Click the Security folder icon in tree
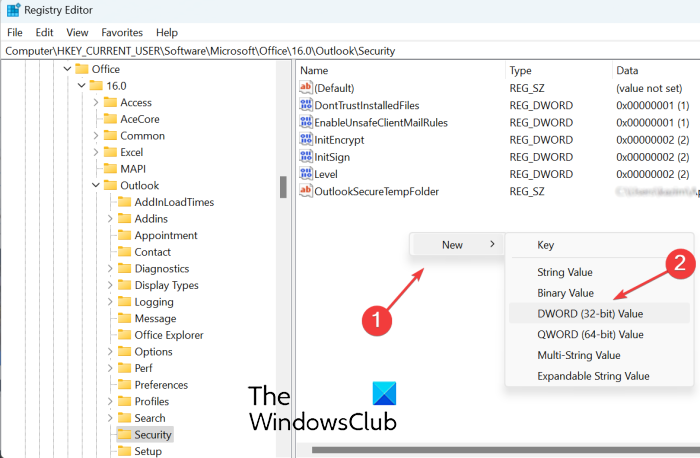Image resolution: width=700 pixels, height=458 pixels. pos(124,434)
